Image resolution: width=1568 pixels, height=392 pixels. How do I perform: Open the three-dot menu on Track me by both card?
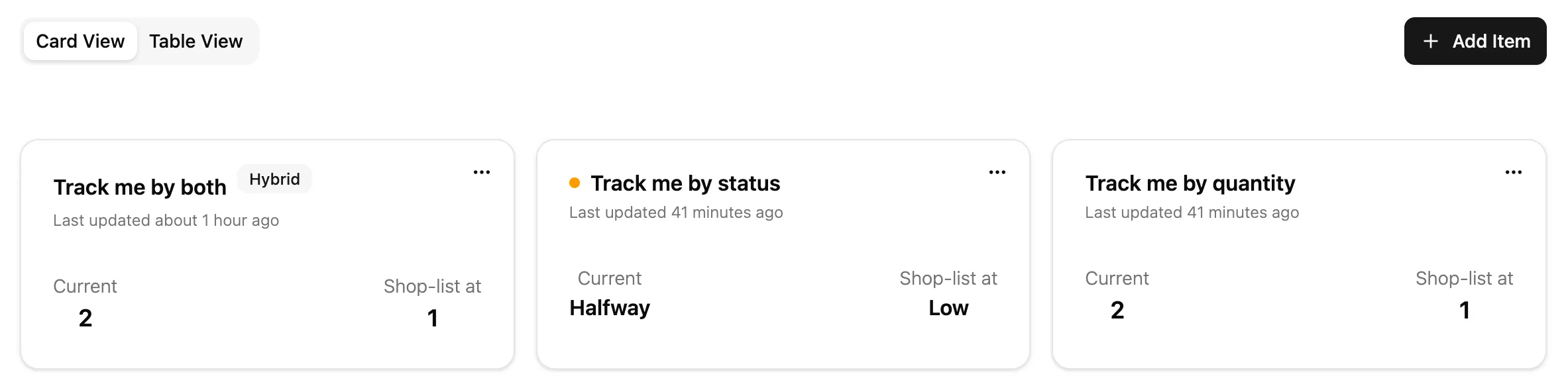click(482, 172)
